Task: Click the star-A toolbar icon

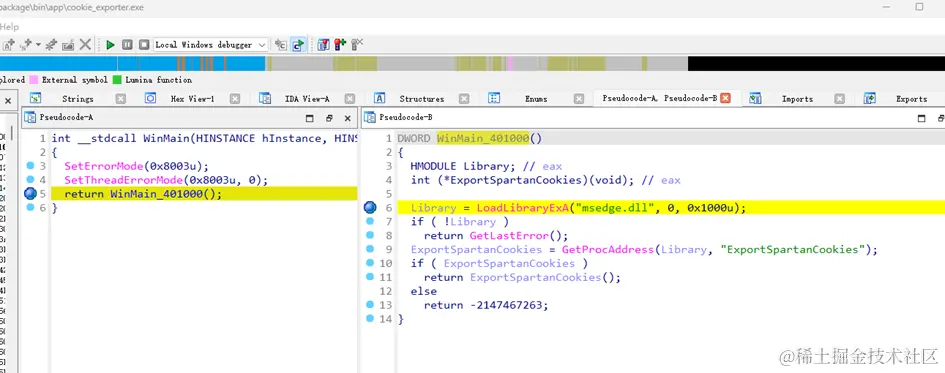Action: pyautogui.click(x=9, y=45)
